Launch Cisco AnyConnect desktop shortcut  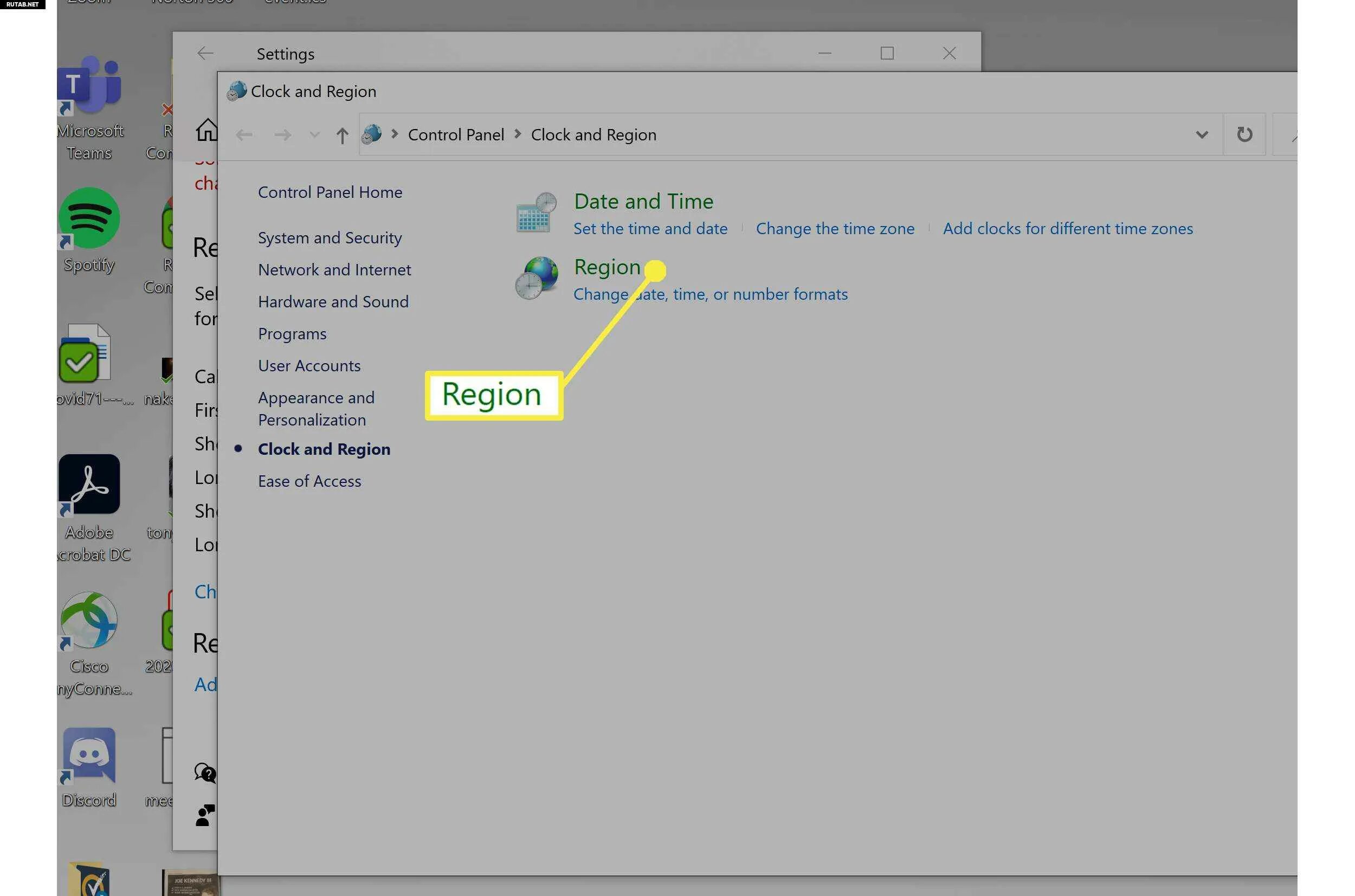[x=89, y=621]
